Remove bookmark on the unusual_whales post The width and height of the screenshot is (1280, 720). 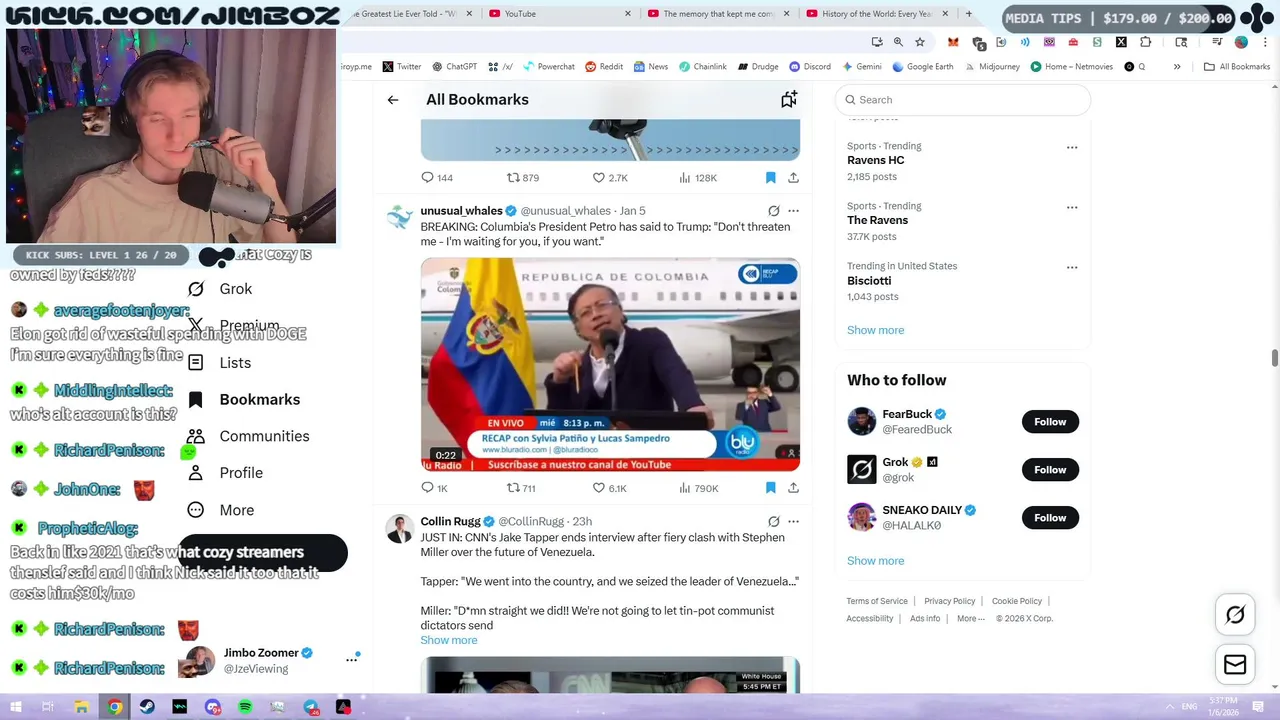coord(770,488)
